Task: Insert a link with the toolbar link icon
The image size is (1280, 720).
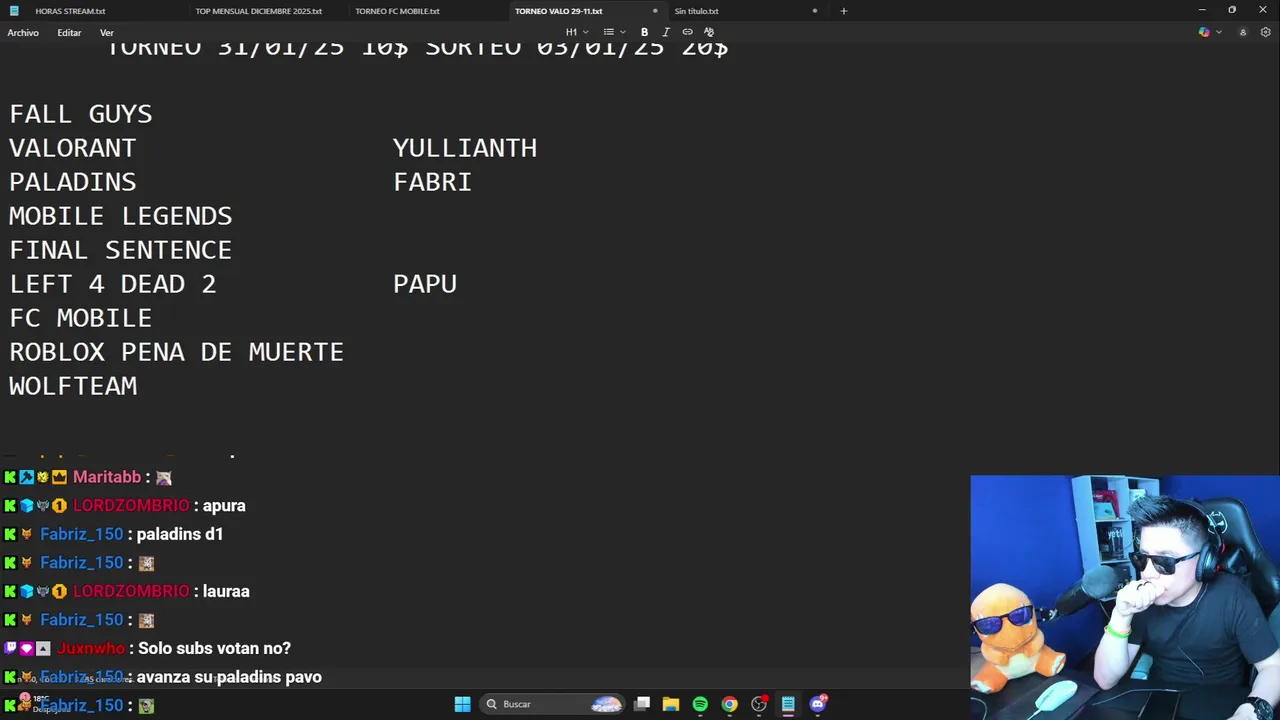Action: [687, 32]
